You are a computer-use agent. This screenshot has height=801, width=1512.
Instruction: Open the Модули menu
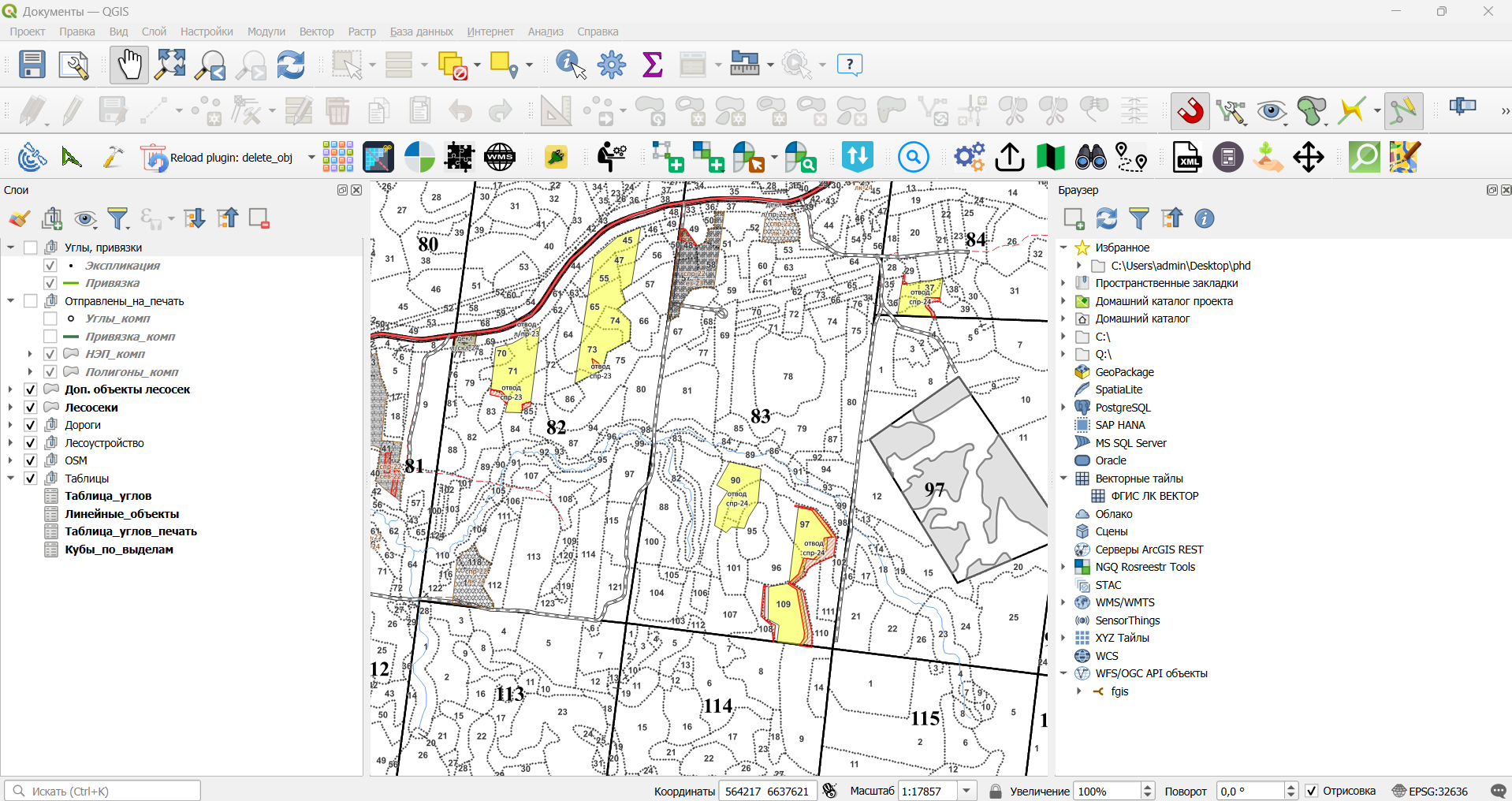[266, 32]
